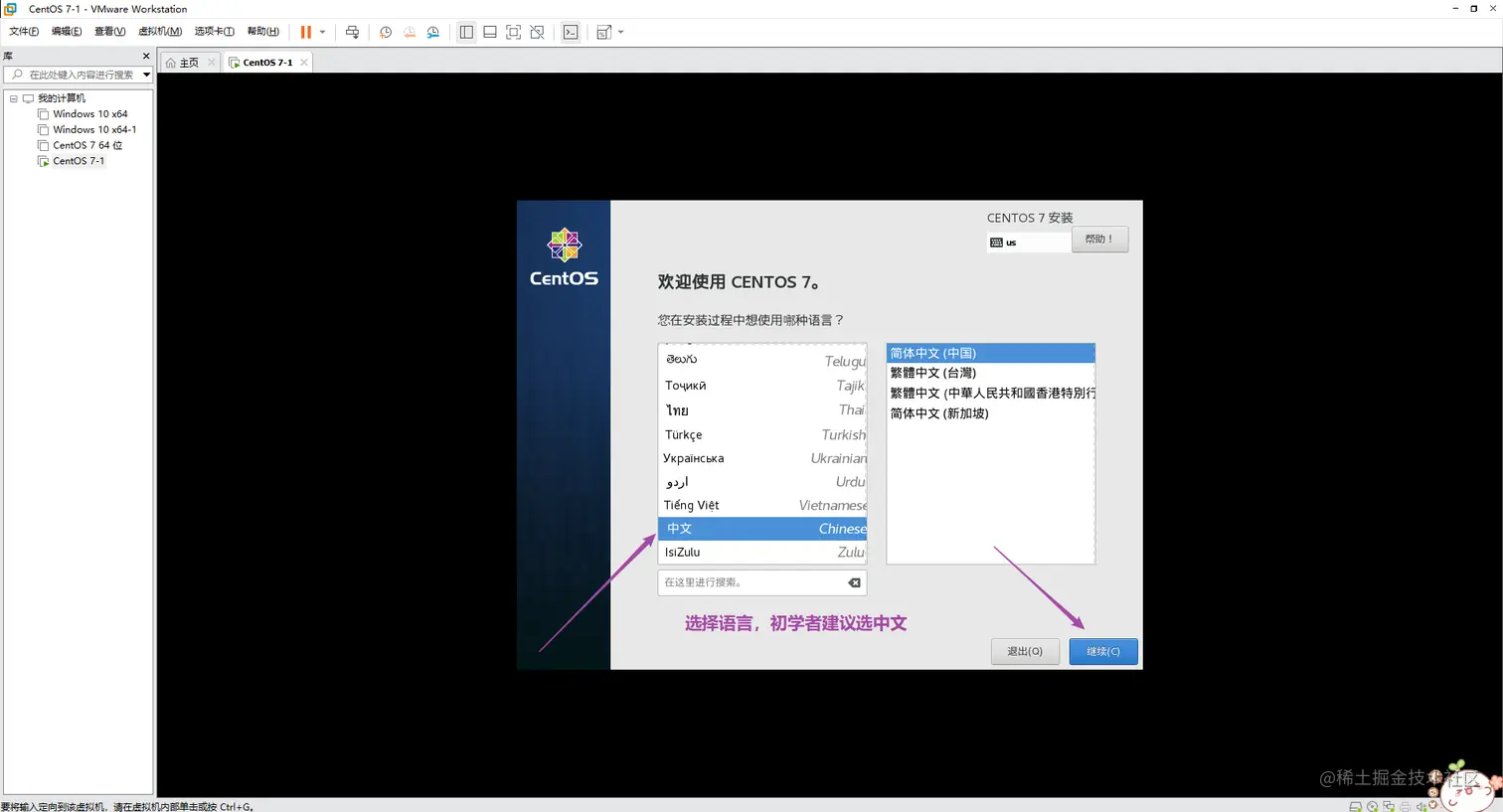Click the 帮助！ help button
Viewport: 1503px width, 812px height.
pos(1099,240)
